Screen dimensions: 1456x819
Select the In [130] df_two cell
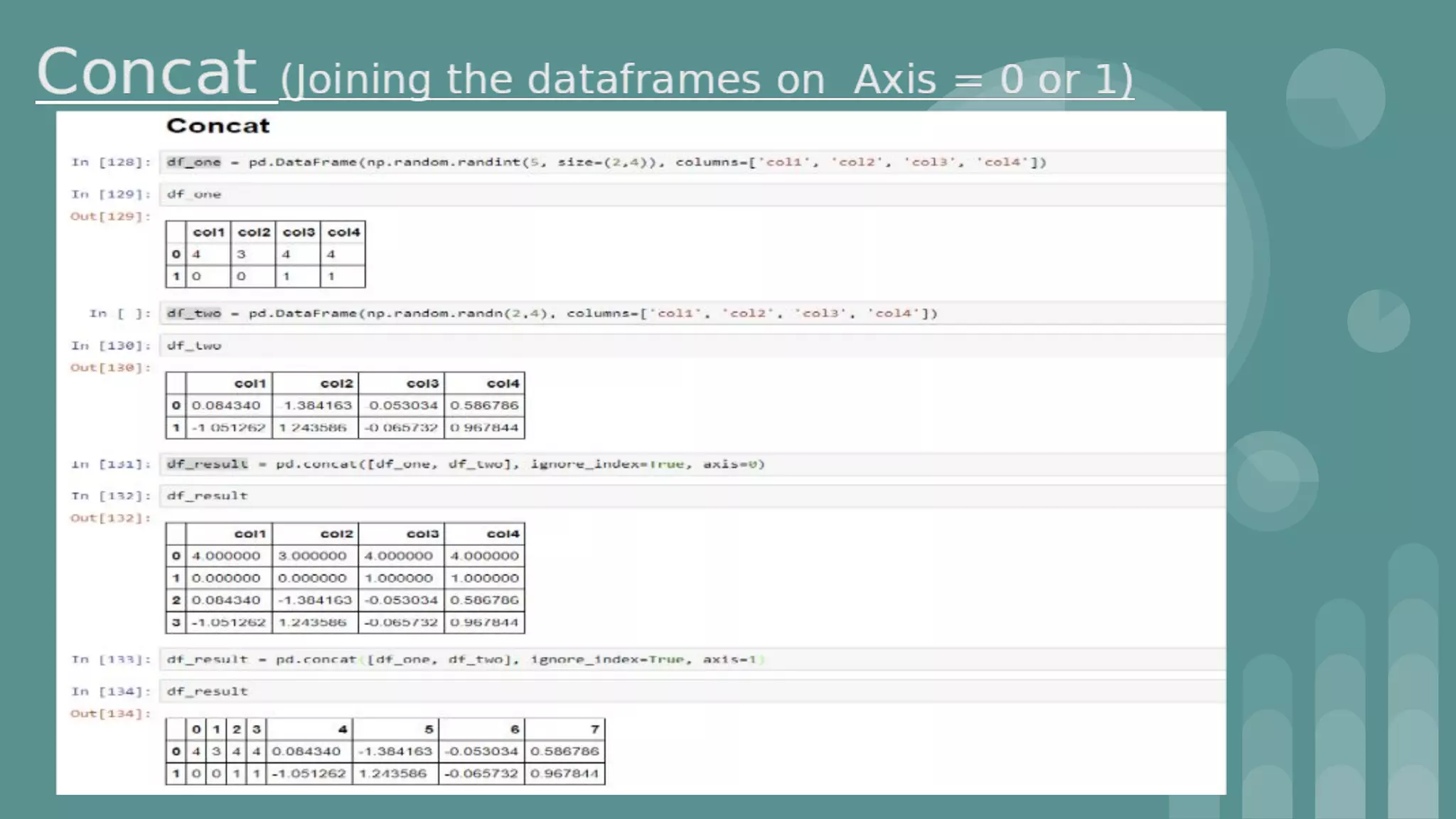click(194, 346)
